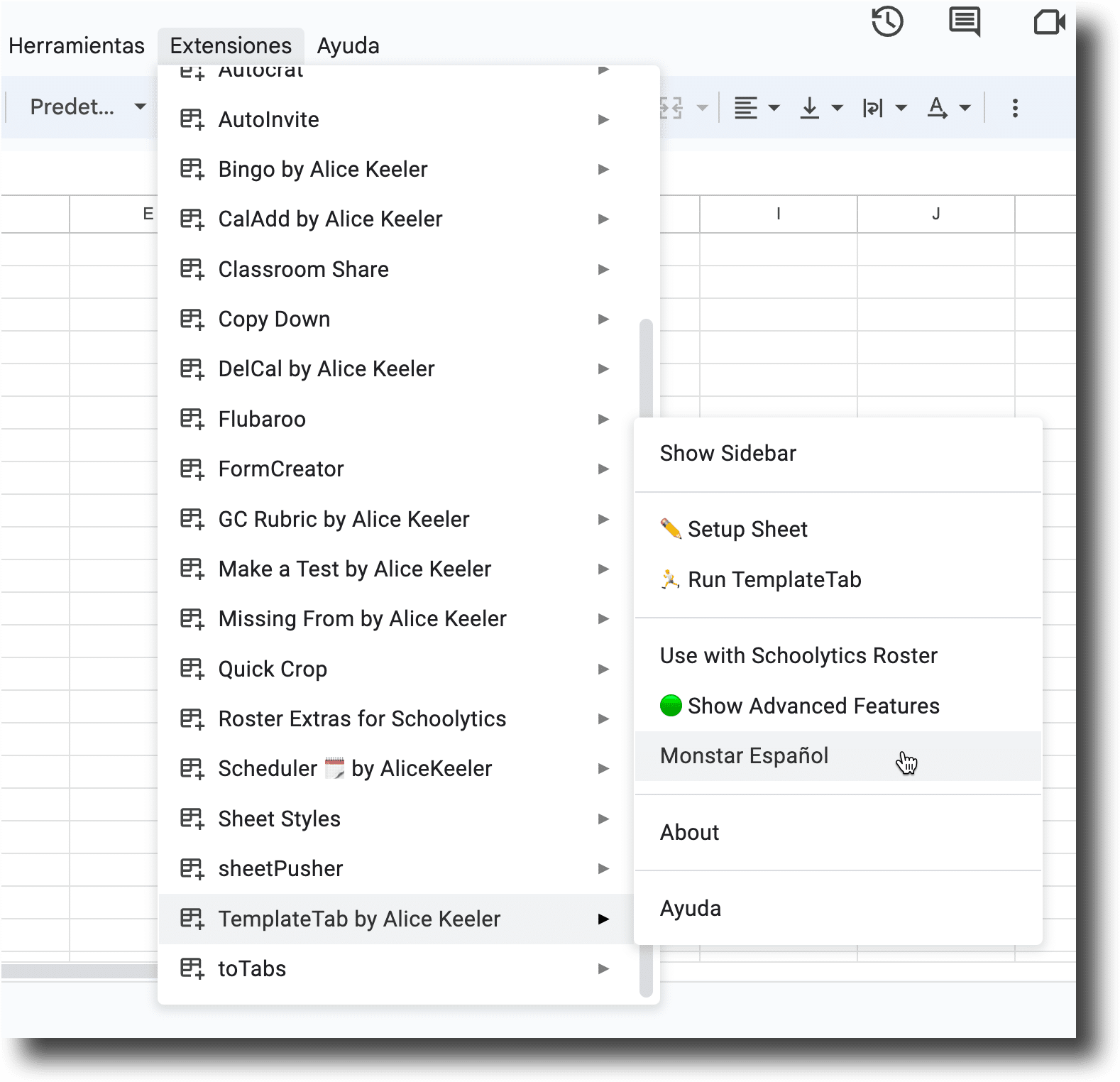Click the vertical align icon
1120x1082 pixels.
coord(810,108)
